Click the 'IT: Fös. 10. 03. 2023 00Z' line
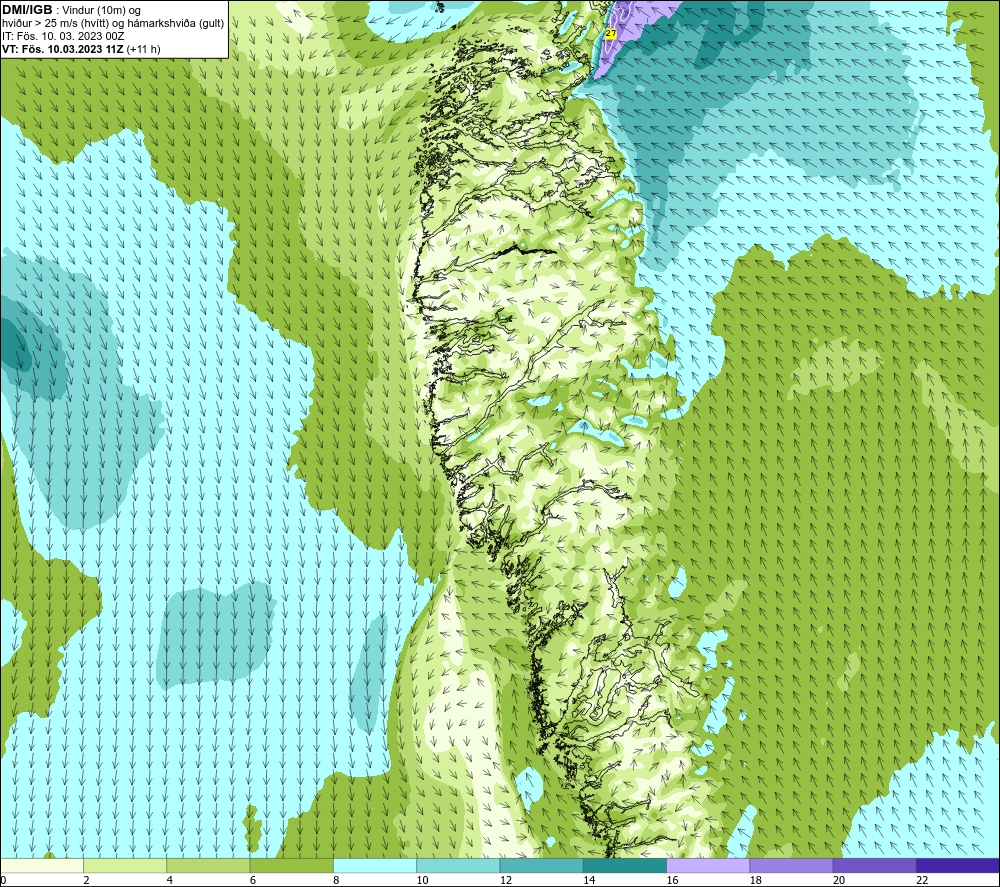The image size is (1000, 887). coord(63,36)
